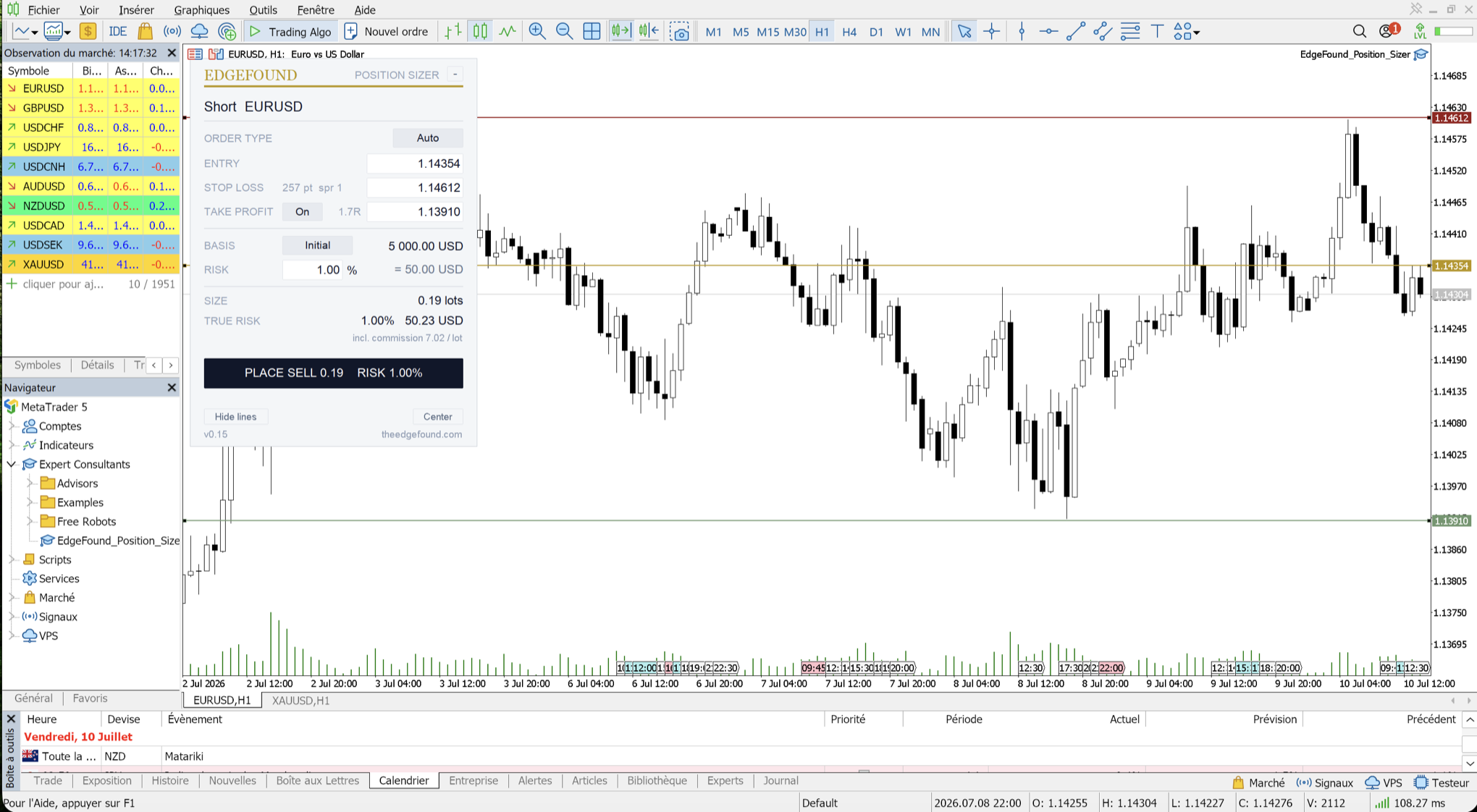Open the IDE MetaEditor
1477x812 pixels.
pos(117,31)
